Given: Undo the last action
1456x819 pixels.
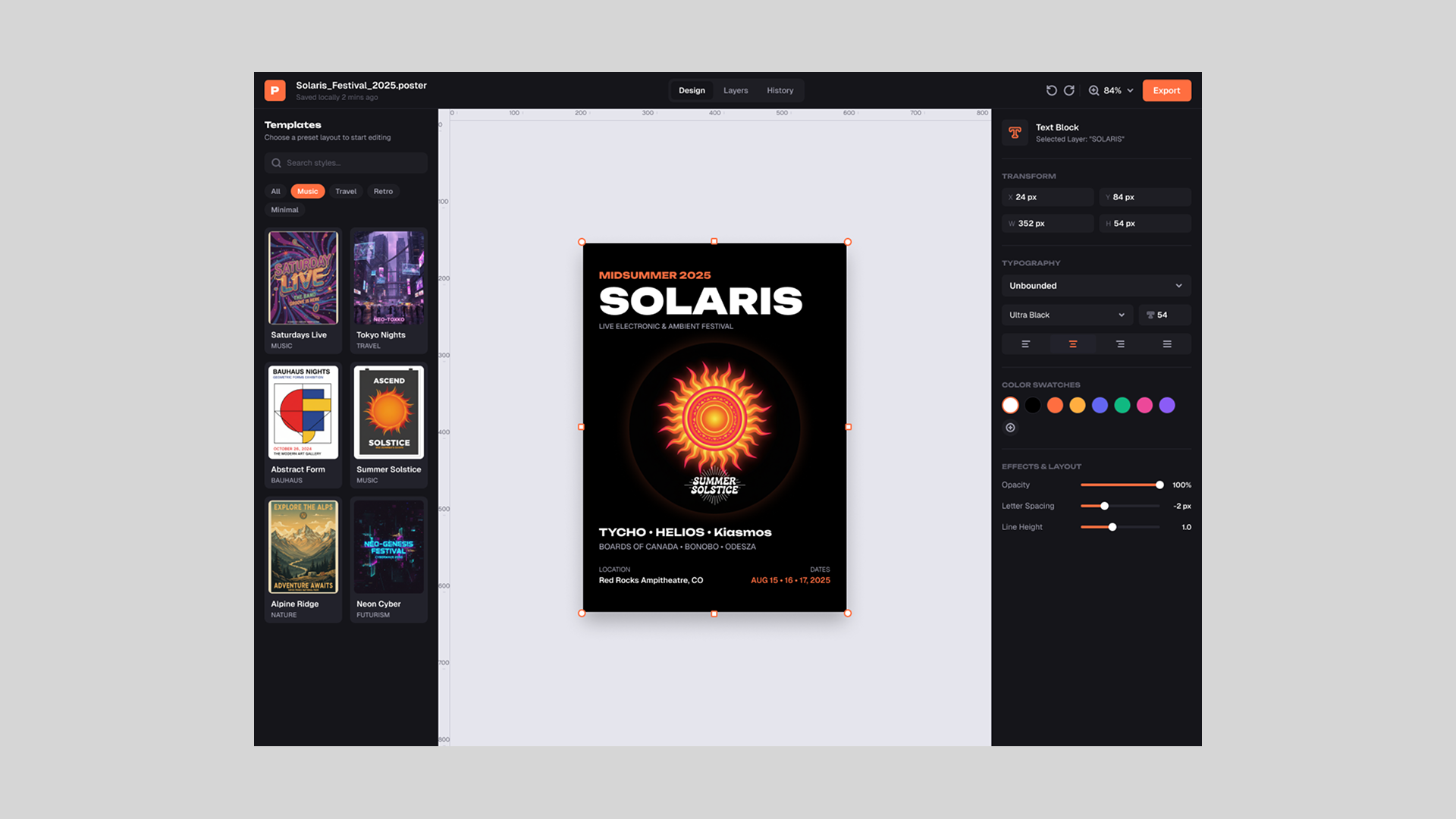Looking at the screenshot, I should click(1051, 90).
